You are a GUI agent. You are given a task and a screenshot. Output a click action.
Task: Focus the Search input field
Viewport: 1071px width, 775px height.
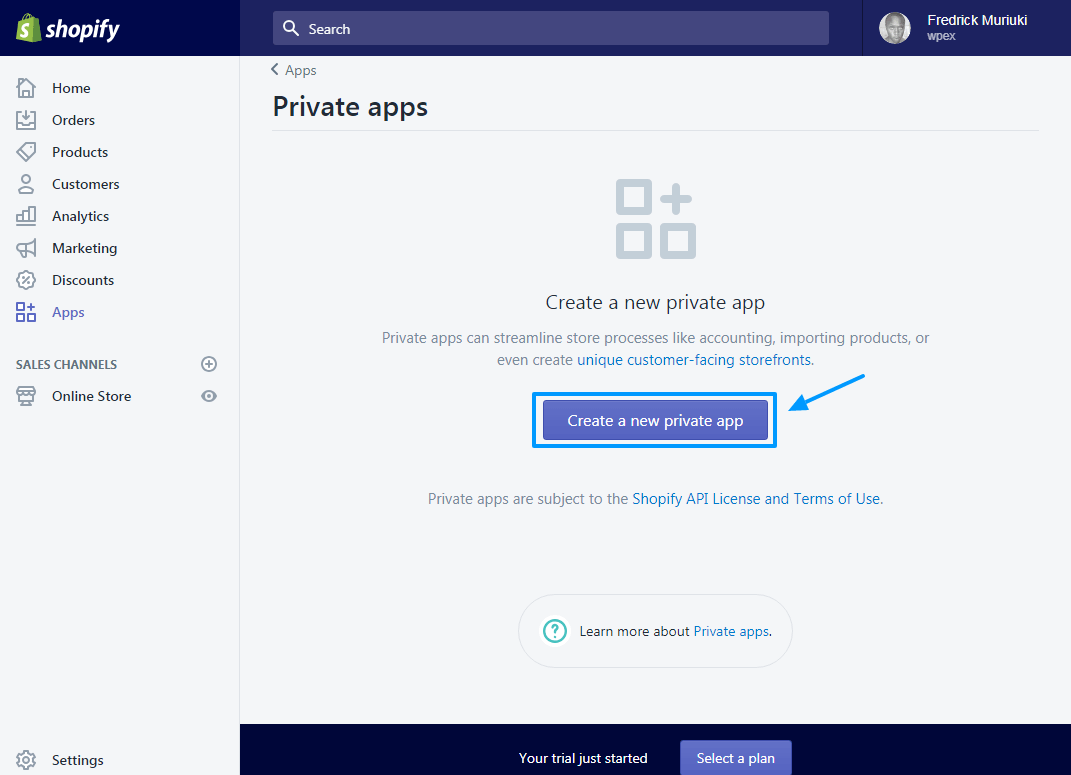(x=550, y=29)
